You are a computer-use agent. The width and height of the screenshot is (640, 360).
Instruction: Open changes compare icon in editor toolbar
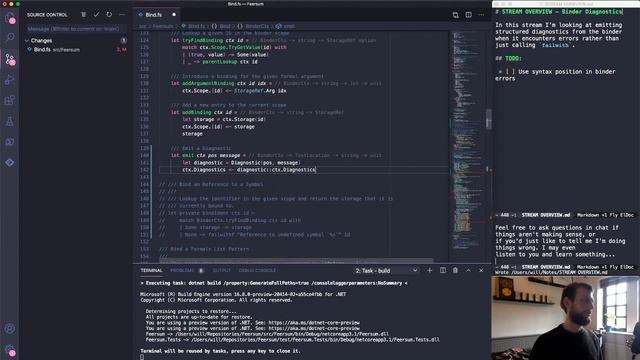(x=456, y=15)
